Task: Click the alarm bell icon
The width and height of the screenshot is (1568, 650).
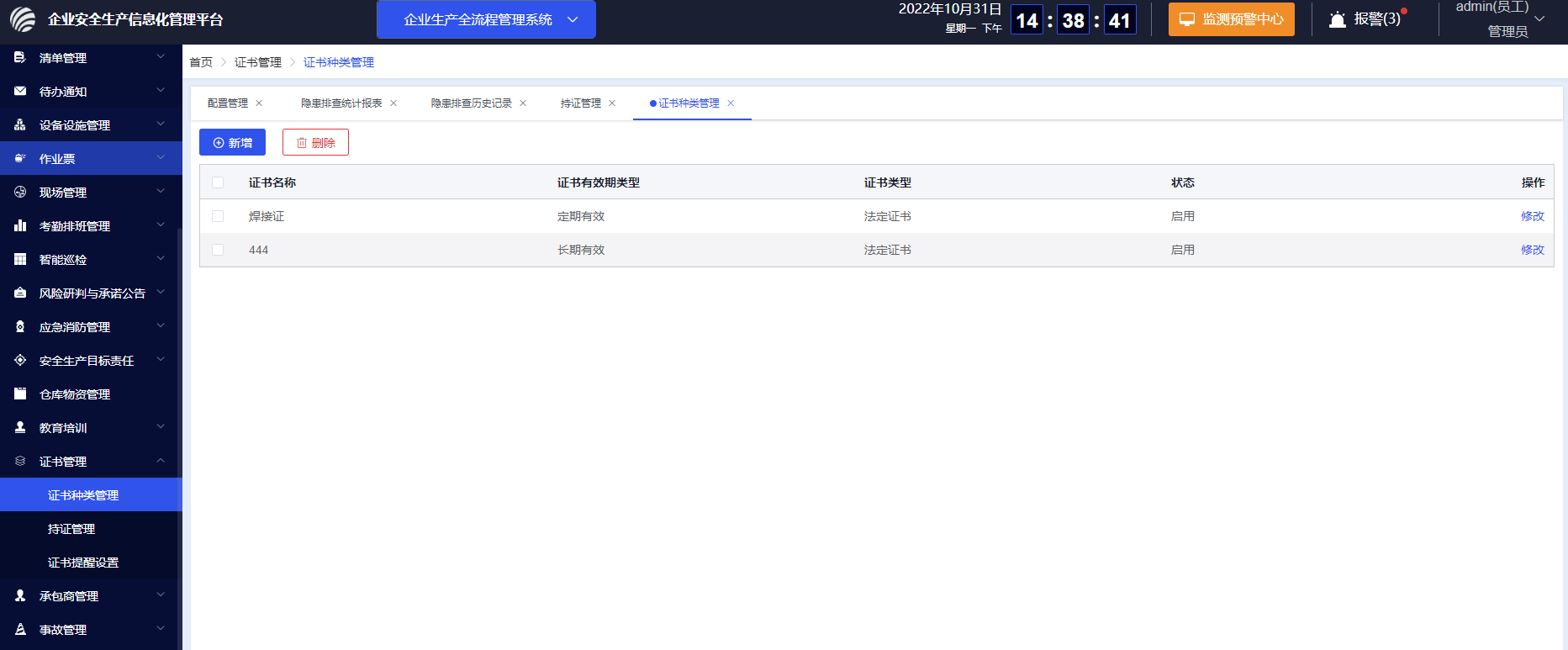Action: (1338, 19)
